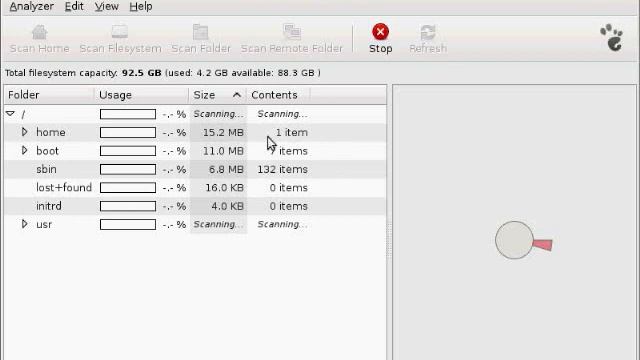640x360 pixels.
Task: Click the GNOME foot logo icon
Action: coord(612,38)
